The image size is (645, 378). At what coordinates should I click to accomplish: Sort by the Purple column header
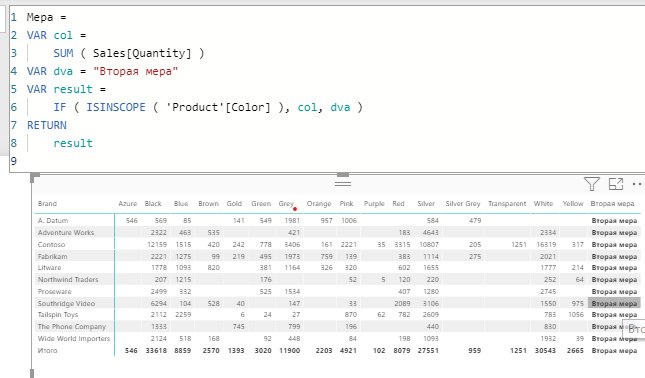(x=374, y=204)
